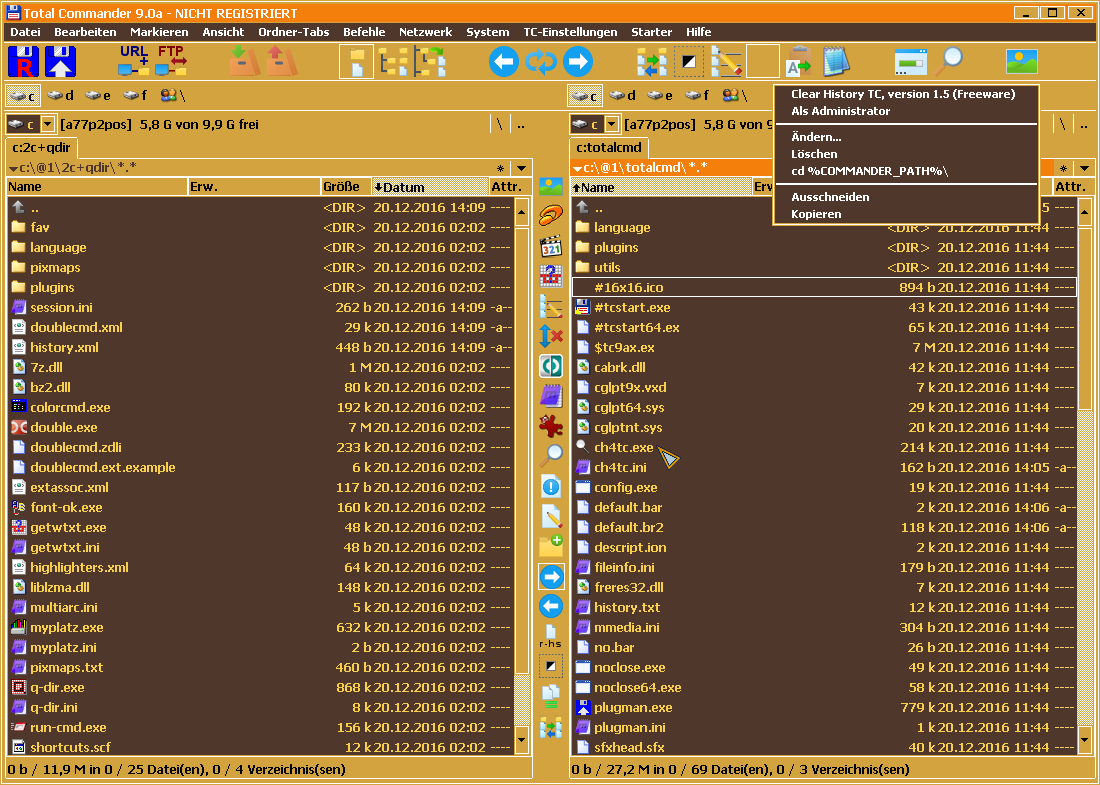Launch the orange paperclip tool in middle bar
1100x785 pixels.
pyautogui.click(x=551, y=215)
